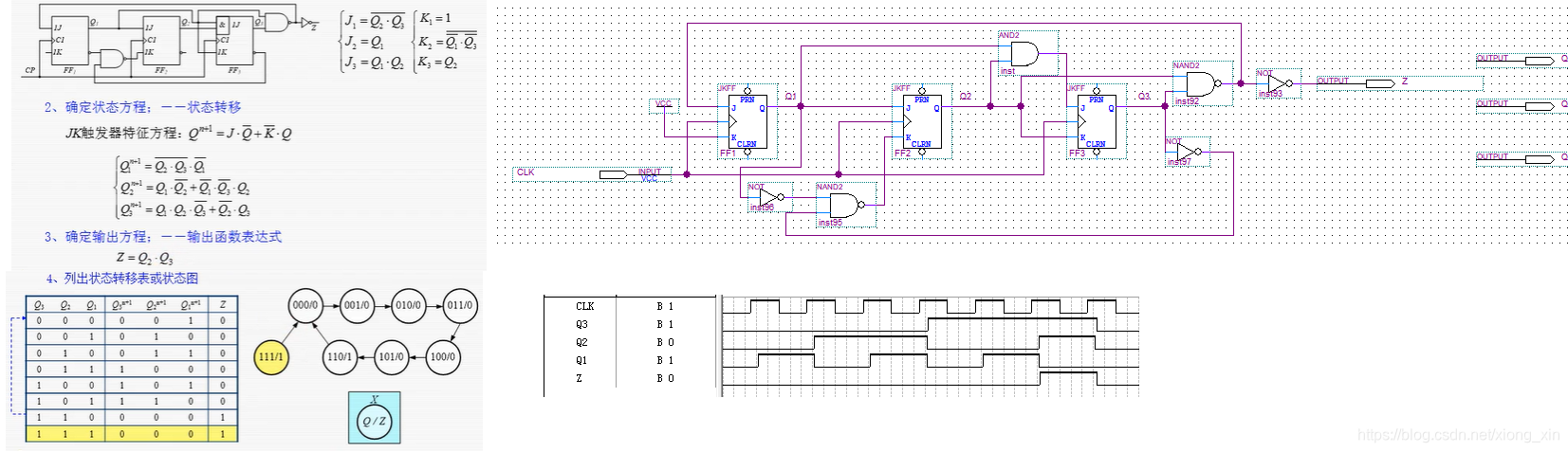Click the Q/Z legend circle
This screenshot has height=452, width=1568.
pos(375,421)
